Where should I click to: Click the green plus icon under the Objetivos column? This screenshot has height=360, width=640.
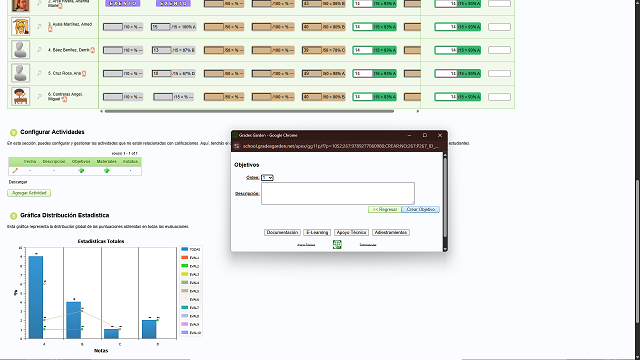click(x=81, y=171)
